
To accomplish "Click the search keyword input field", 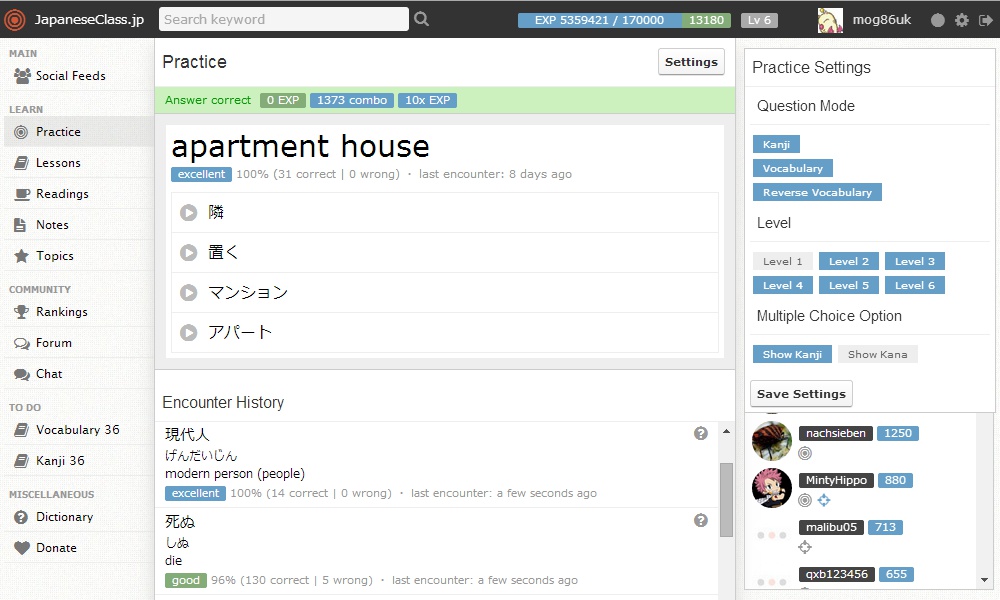I will 284,19.
